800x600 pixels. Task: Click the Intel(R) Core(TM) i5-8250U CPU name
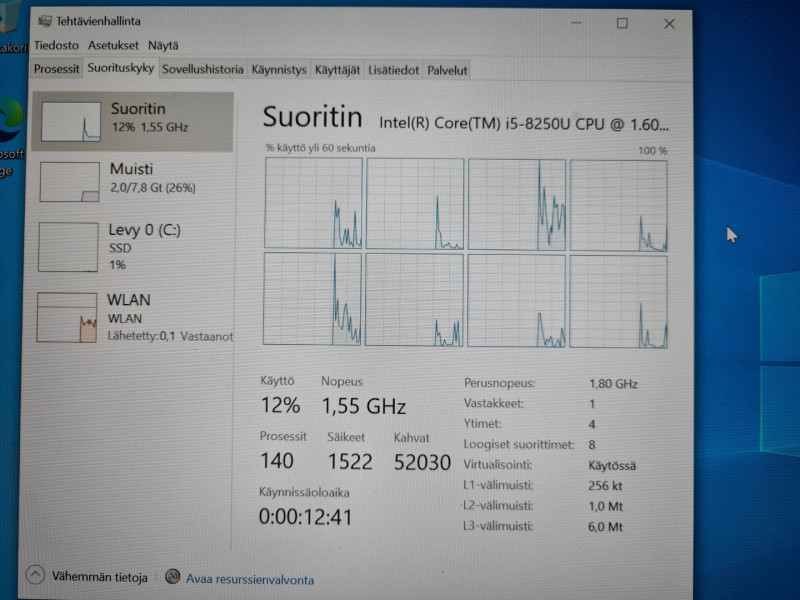pyautogui.click(x=524, y=124)
